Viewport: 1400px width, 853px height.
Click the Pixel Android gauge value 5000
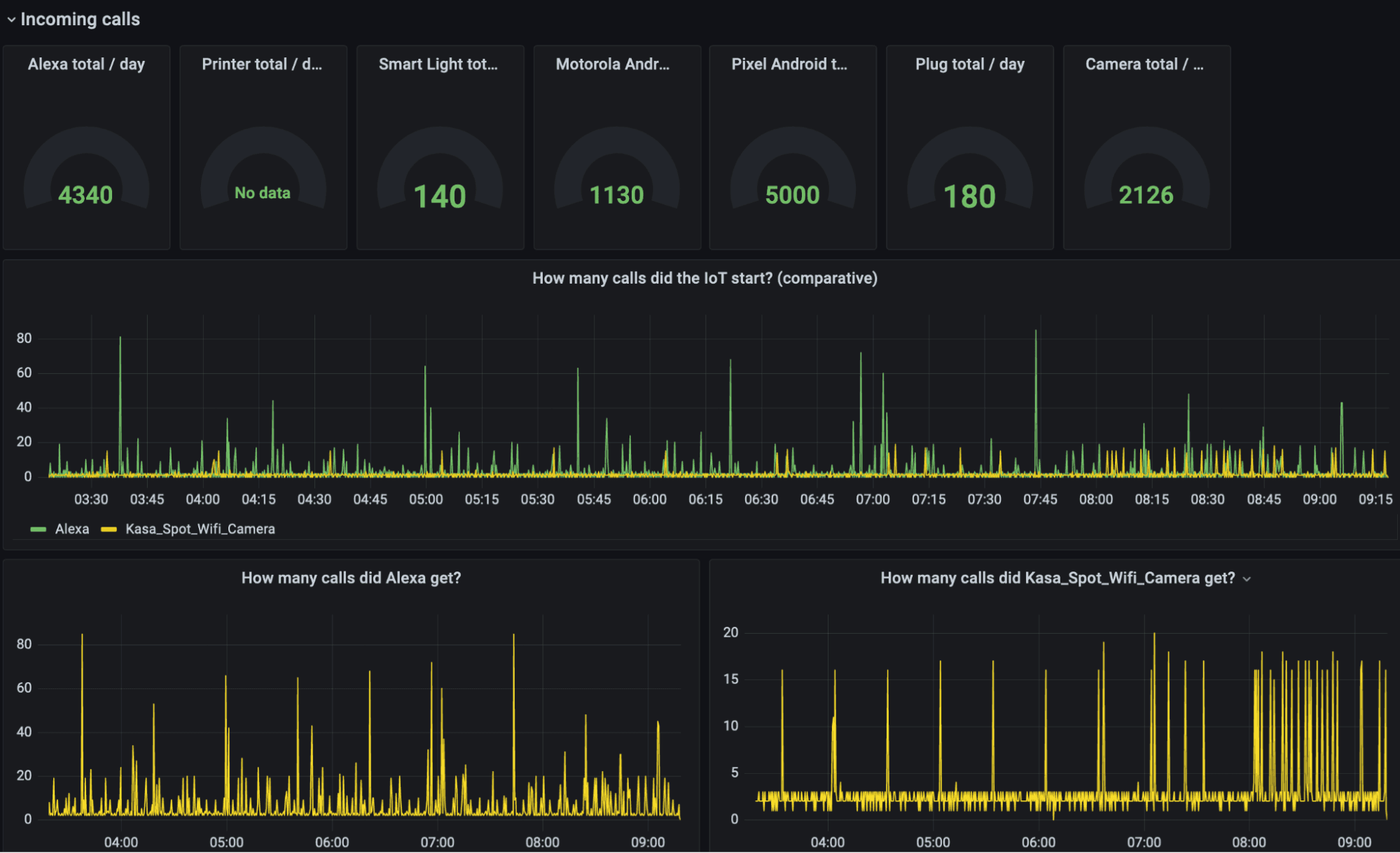792,195
